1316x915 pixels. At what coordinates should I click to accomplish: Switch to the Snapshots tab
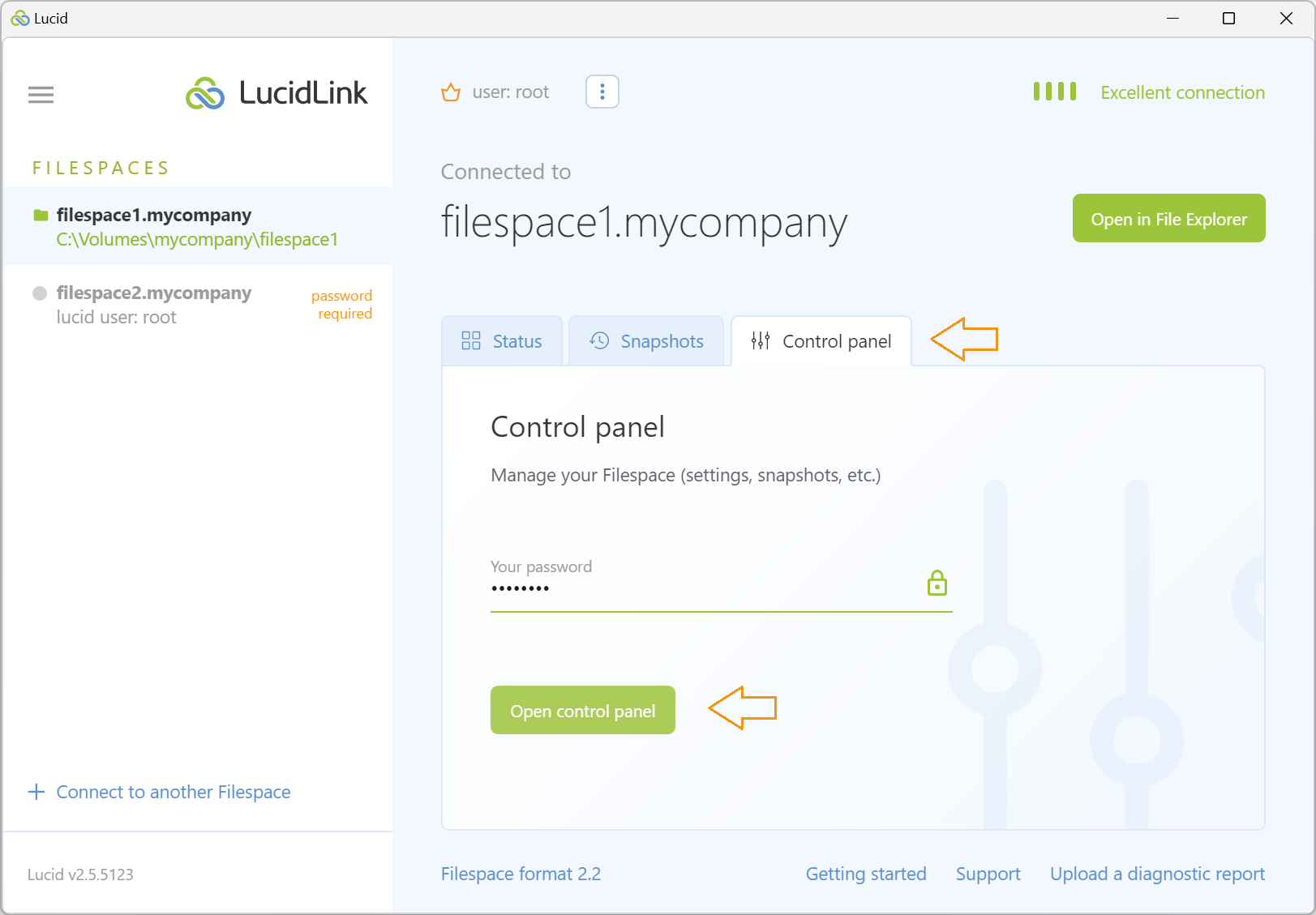point(646,341)
